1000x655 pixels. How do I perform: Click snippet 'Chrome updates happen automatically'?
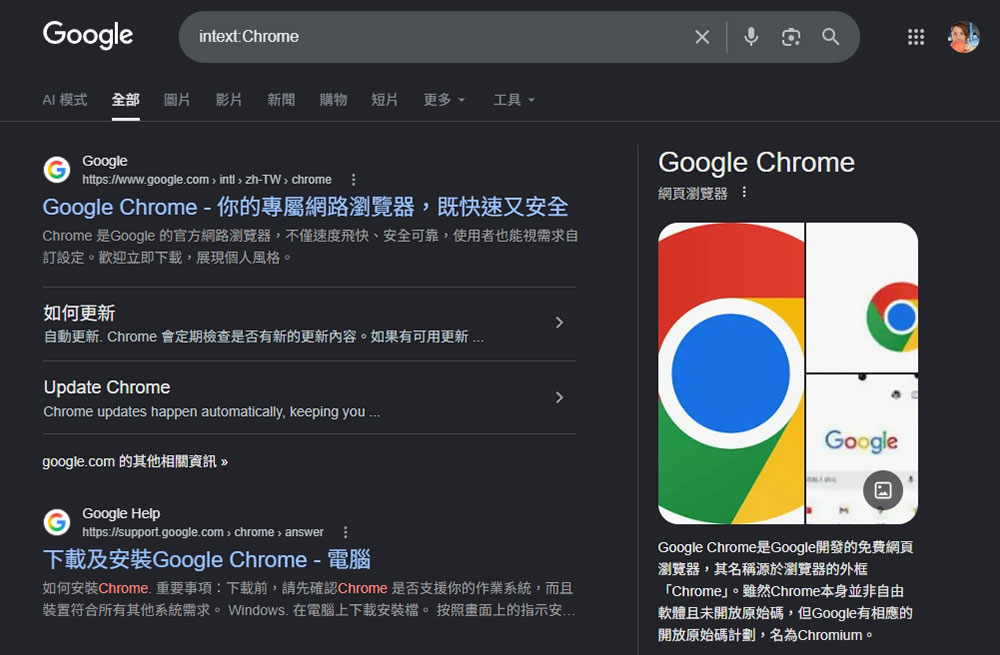212,412
